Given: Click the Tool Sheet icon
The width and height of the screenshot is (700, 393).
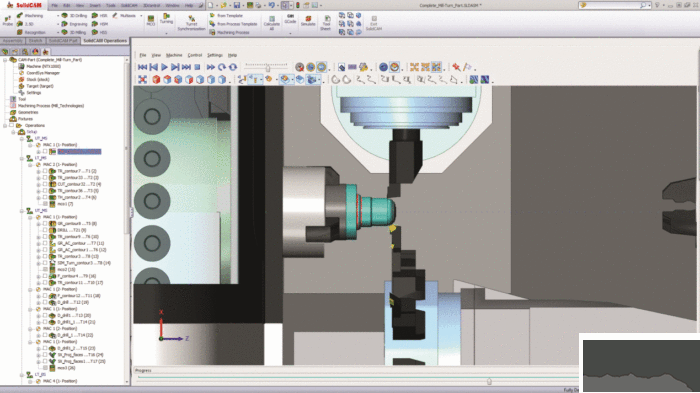Looking at the screenshot, I should 326,23.
